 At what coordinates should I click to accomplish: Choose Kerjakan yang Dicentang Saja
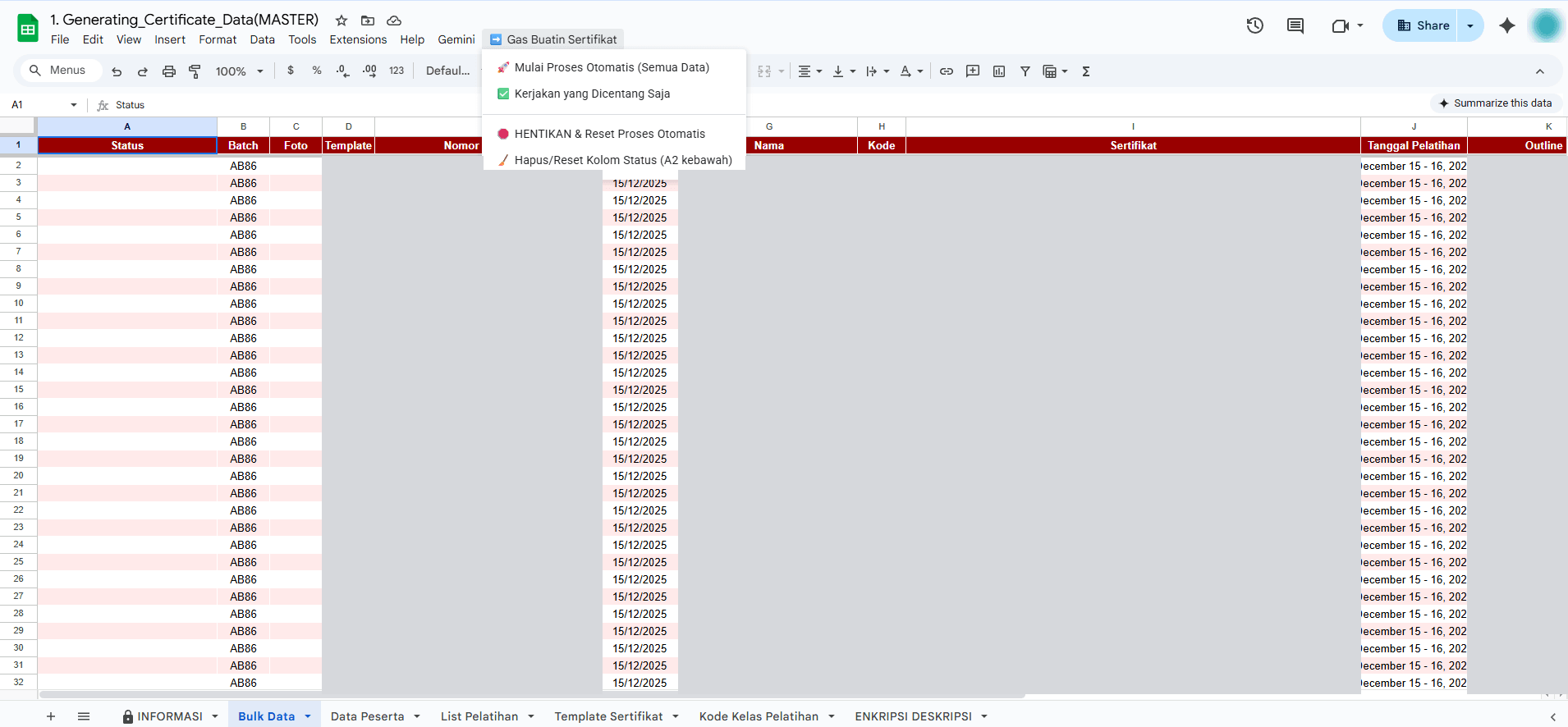pyautogui.click(x=614, y=94)
